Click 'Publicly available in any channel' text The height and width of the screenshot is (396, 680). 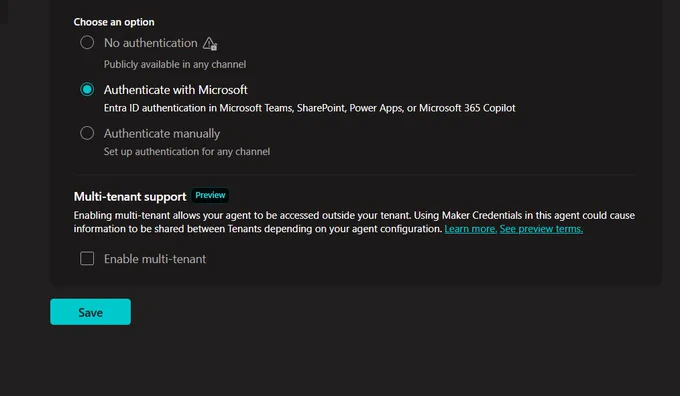(175, 64)
